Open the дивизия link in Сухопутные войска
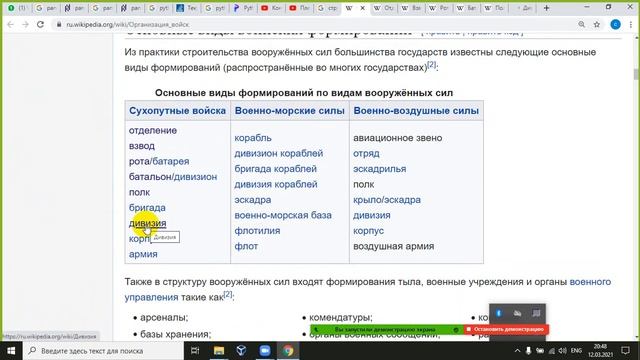Screen dimensions: 640x360 (147, 223)
